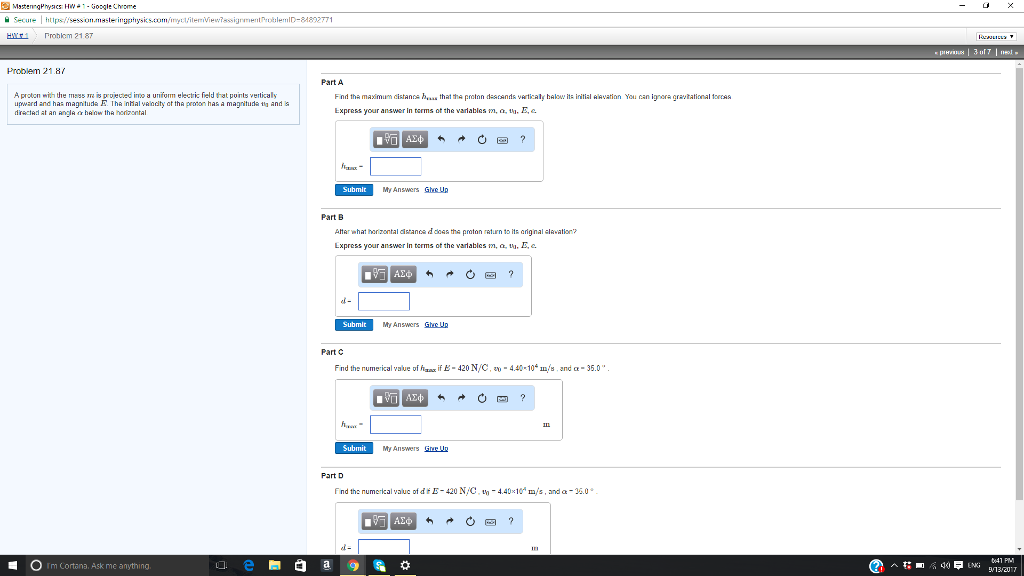Image resolution: width=1024 pixels, height=576 pixels.
Task: Submit the Part B answer
Action: tap(354, 325)
